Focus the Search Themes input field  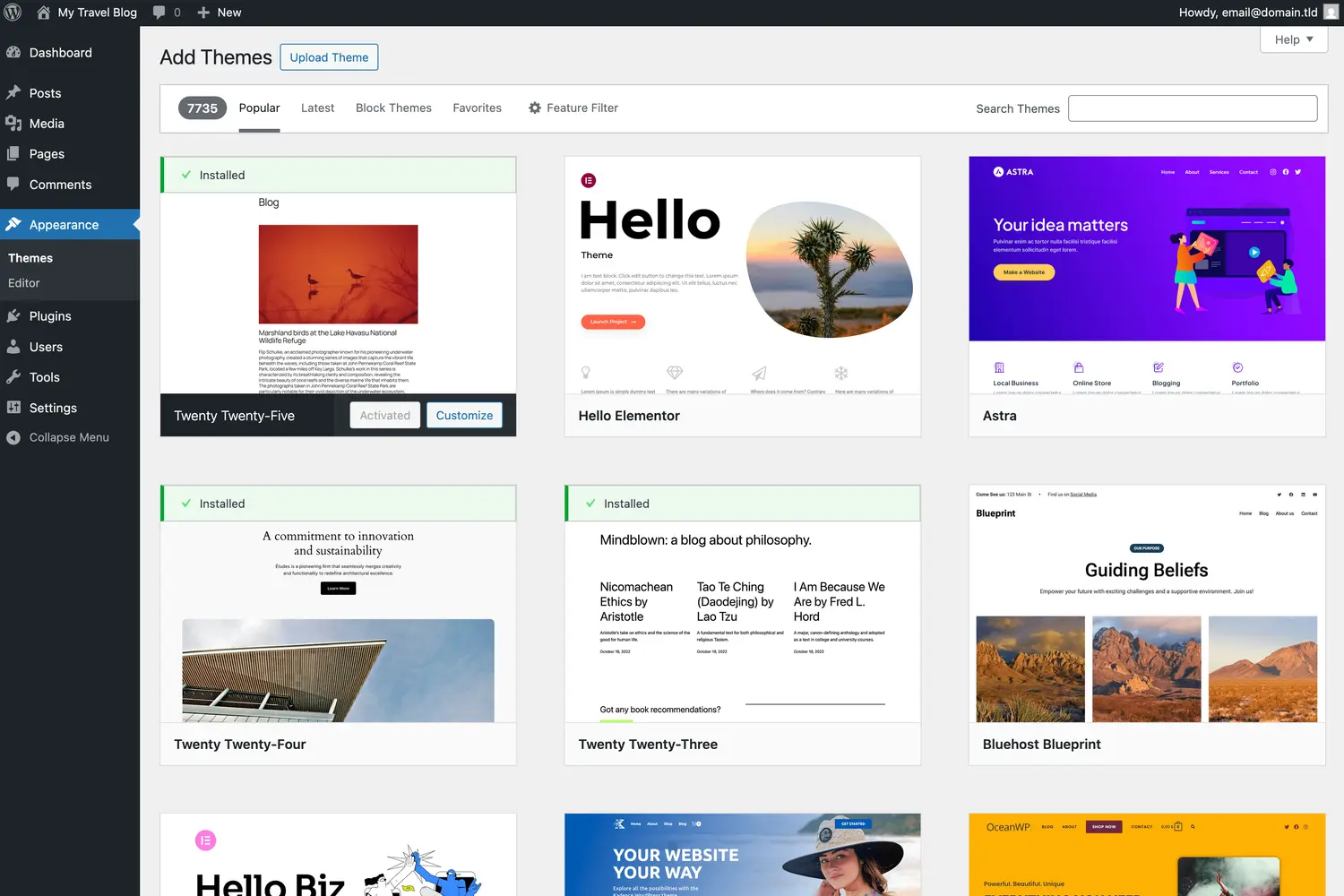pyautogui.click(x=1193, y=108)
